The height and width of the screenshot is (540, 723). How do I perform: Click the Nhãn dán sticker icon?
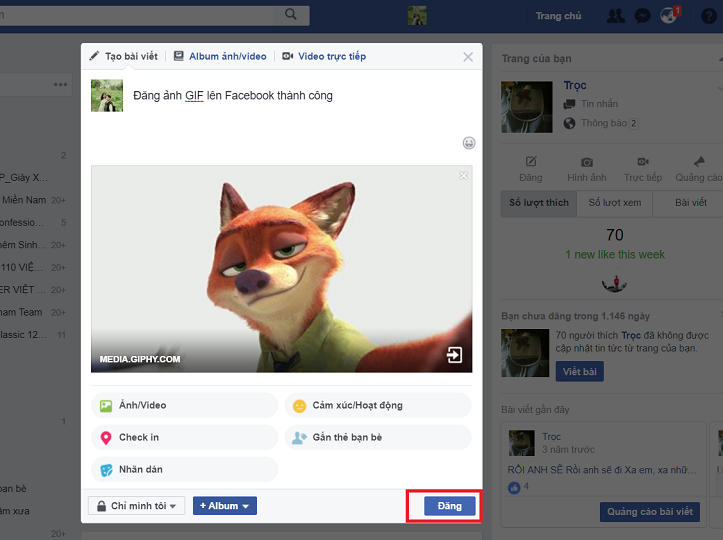point(106,470)
